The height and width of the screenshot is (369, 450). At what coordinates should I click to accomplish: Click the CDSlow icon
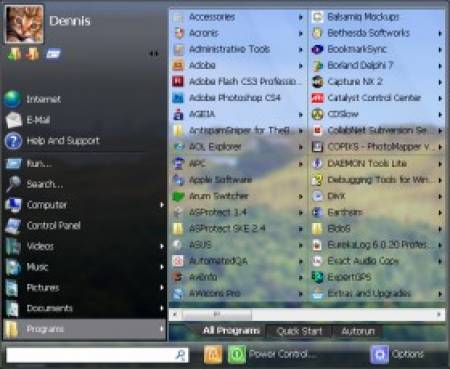click(x=317, y=114)
